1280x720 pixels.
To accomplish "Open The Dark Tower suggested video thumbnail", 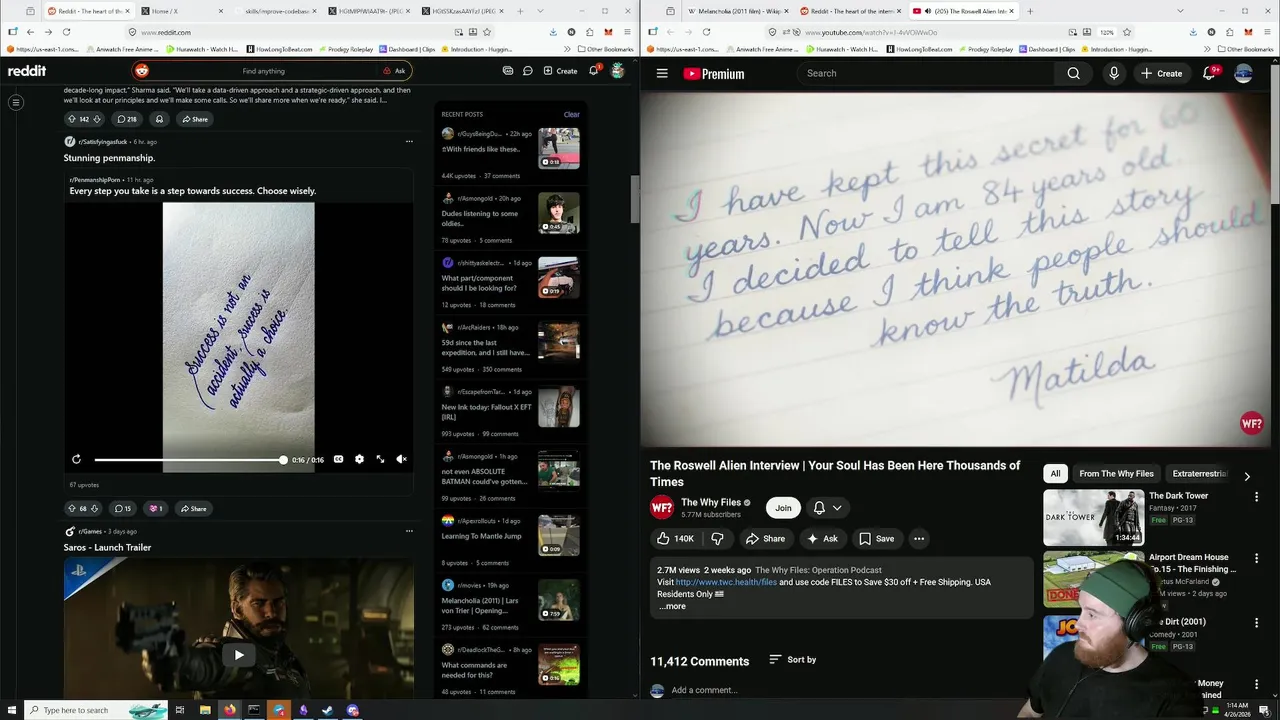I will click(x=1094, y=517).
